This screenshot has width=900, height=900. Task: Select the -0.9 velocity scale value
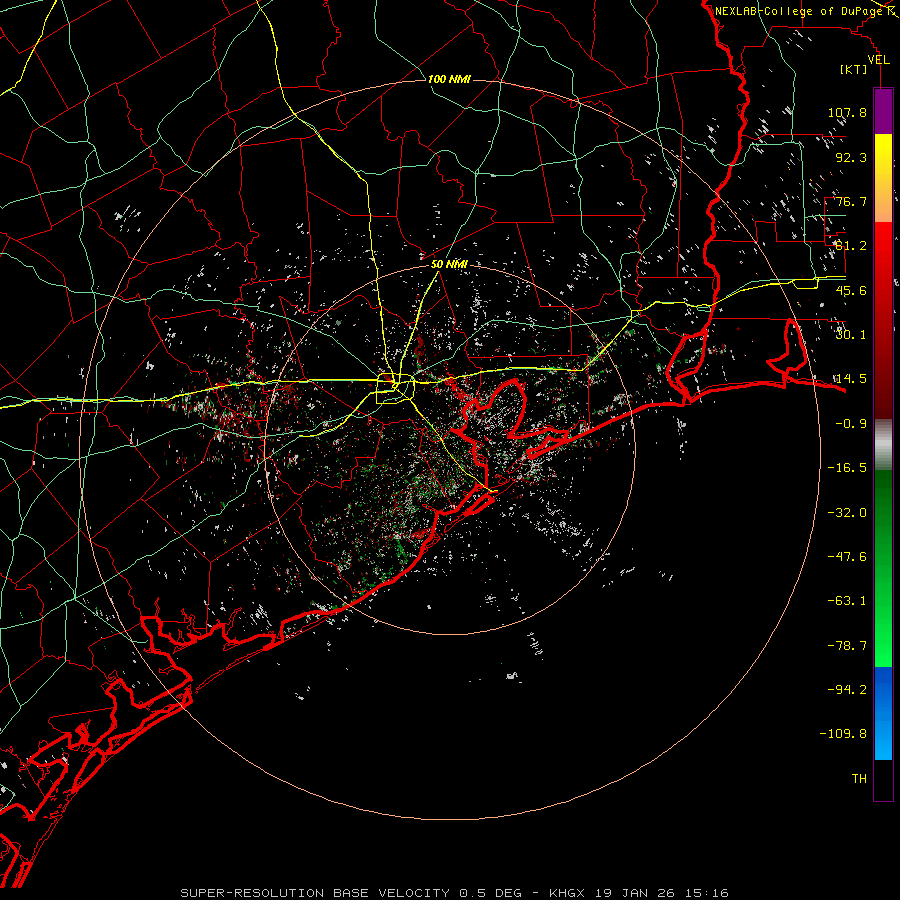[x=851, y=424]
